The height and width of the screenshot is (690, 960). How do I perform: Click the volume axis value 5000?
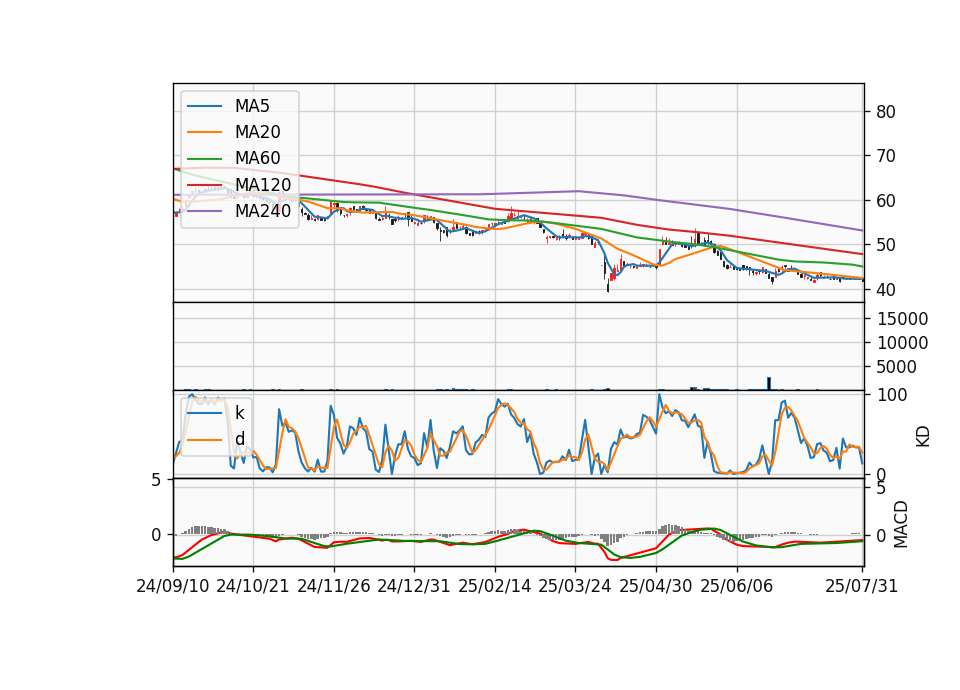(x=897, y=367)
